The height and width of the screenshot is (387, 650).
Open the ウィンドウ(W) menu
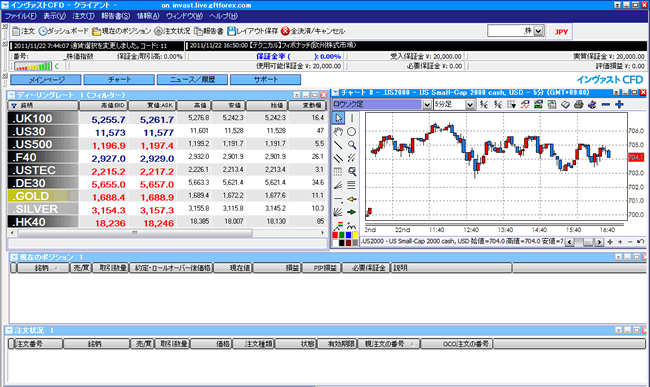(x=184, y=16)
